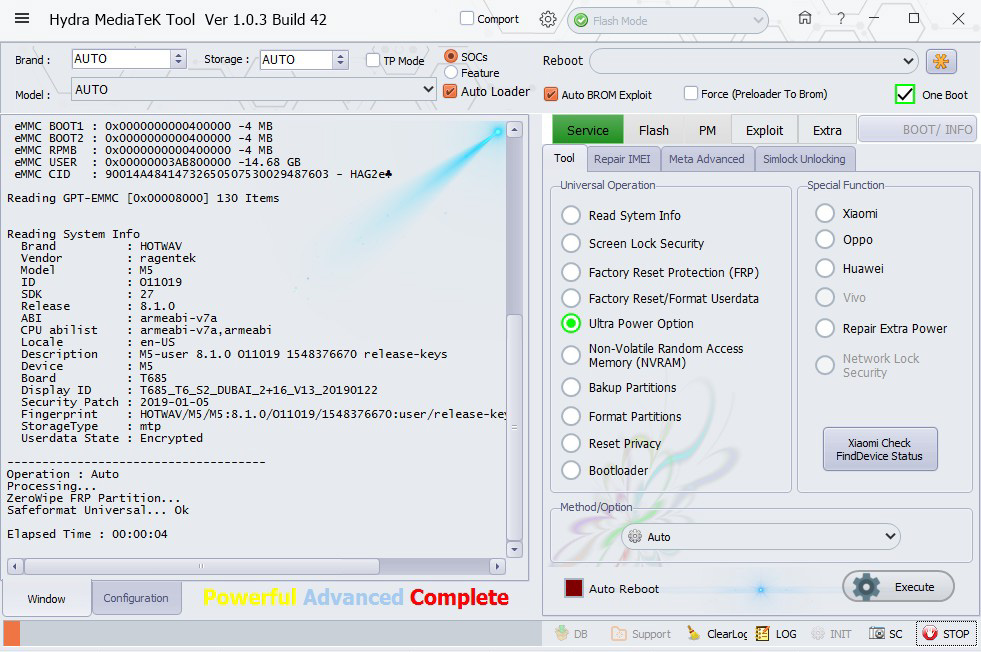Toggle Auto BROM Exploit checkbox
981x652 pixels.
[x=551, y=94]
